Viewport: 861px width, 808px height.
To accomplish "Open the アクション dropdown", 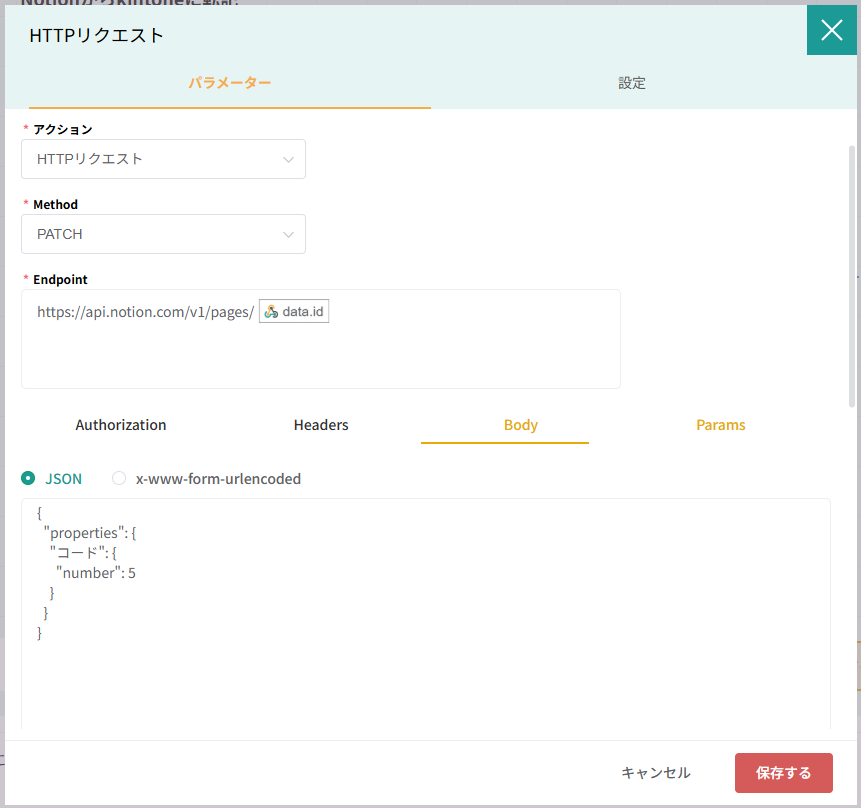I will tap(163, 159).
